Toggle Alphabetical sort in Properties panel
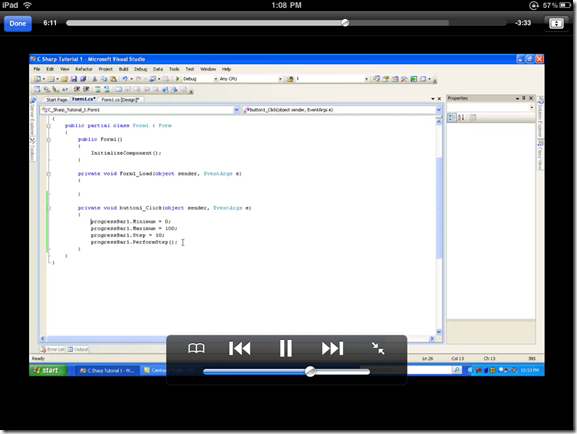This screenshot has height=434, width=577. pyautogui.click(x=461, y=117)
